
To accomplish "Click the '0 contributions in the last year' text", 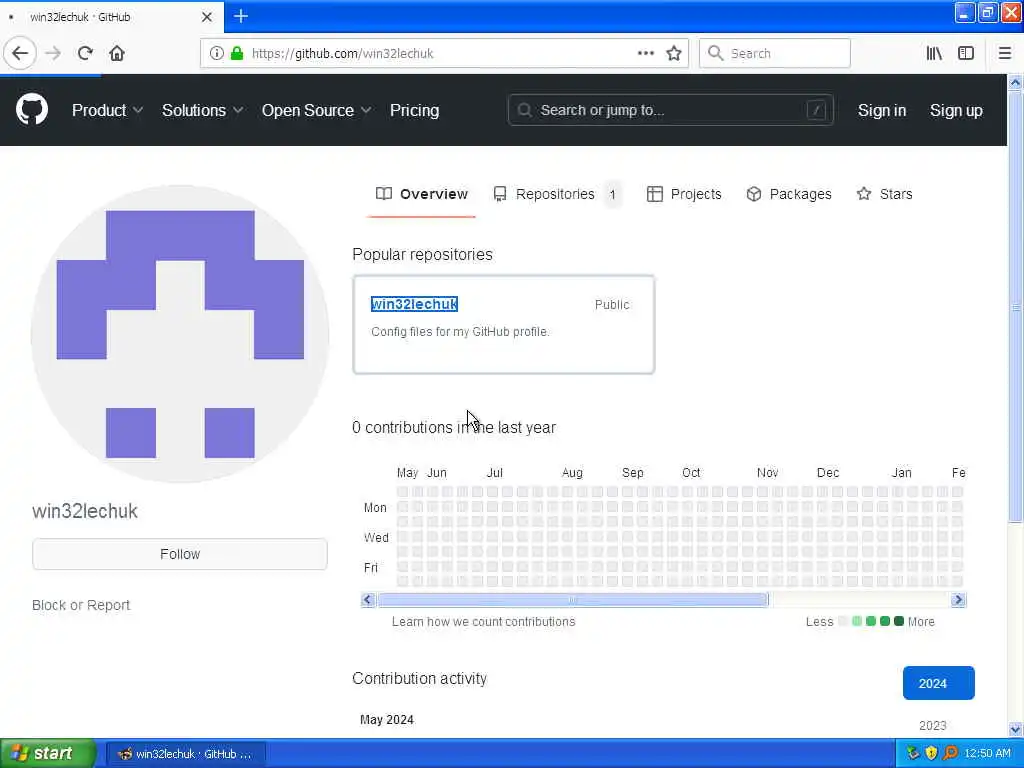I will click(x=454, y=428).
